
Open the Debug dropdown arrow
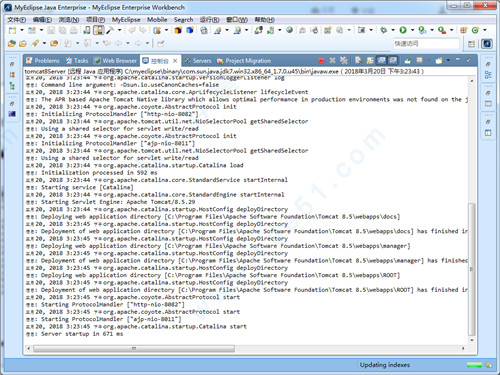click(393, 30)
